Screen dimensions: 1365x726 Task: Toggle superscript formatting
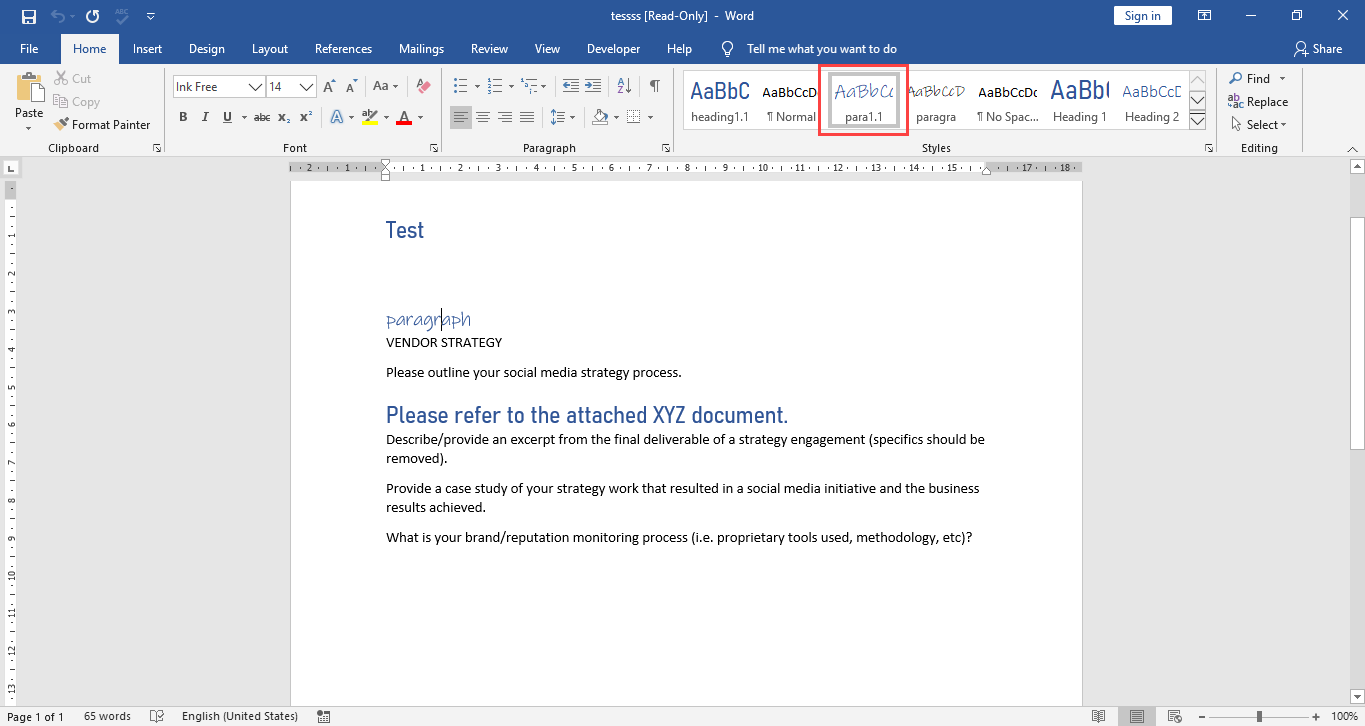(306, 117)
